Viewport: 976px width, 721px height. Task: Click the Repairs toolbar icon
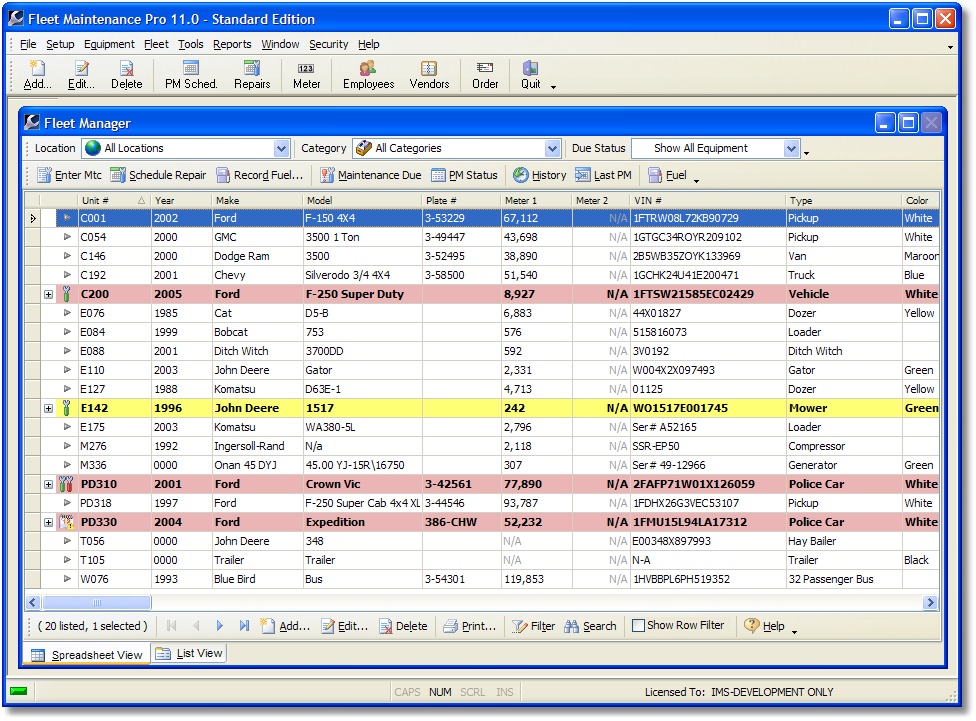251,75
